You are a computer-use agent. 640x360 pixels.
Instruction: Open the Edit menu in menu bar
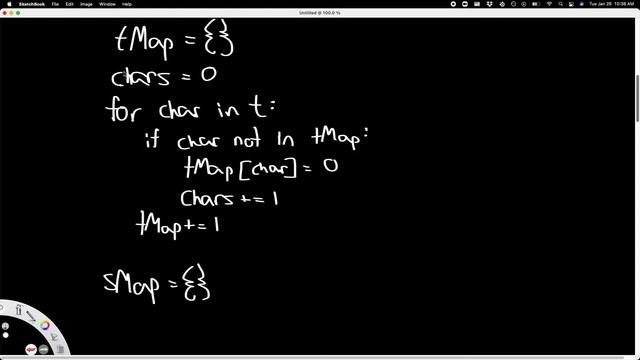click(69, 4)
